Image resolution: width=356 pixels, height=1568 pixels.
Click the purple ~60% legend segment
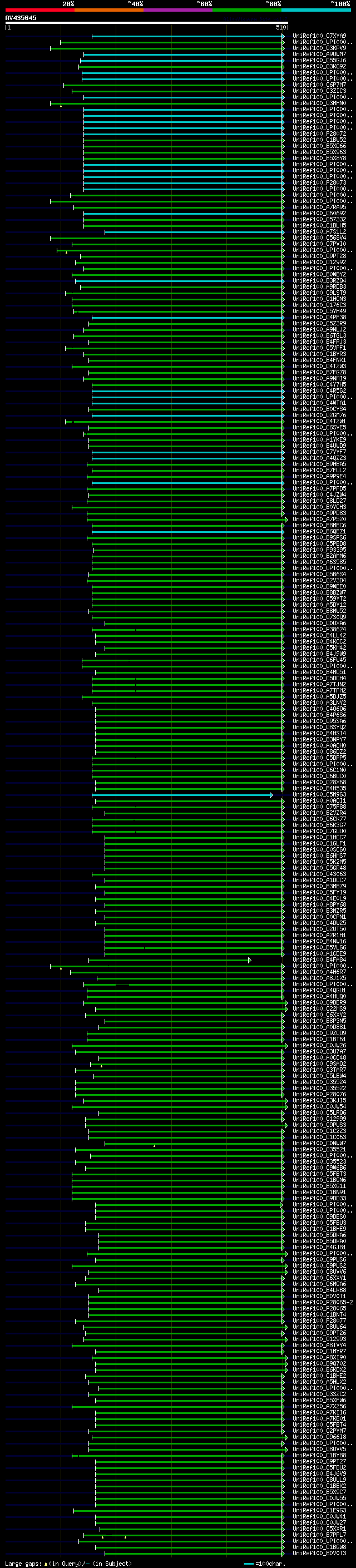click(x=177, y=10)
